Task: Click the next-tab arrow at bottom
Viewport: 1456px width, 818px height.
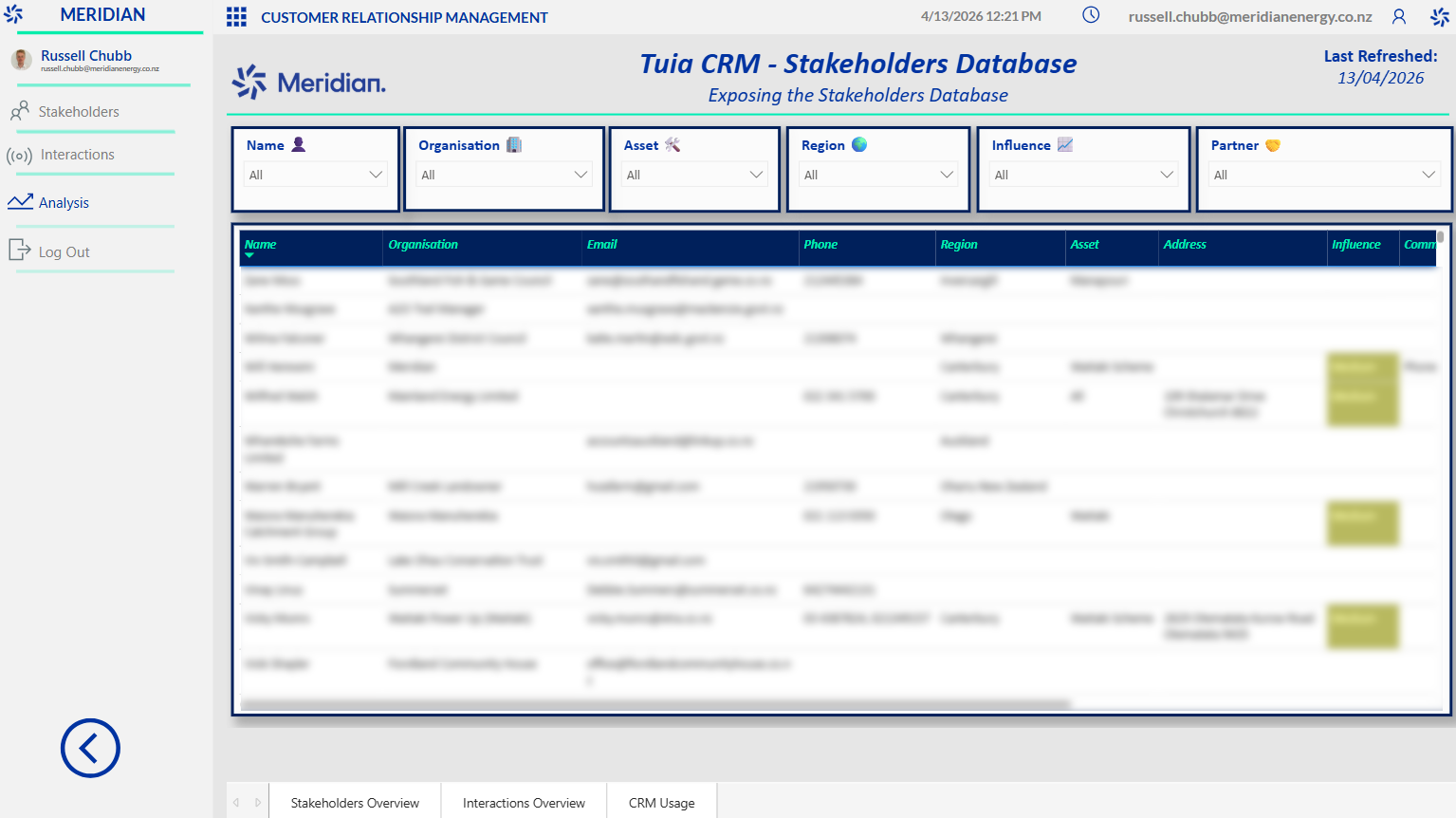Action: tap(257, 803)
